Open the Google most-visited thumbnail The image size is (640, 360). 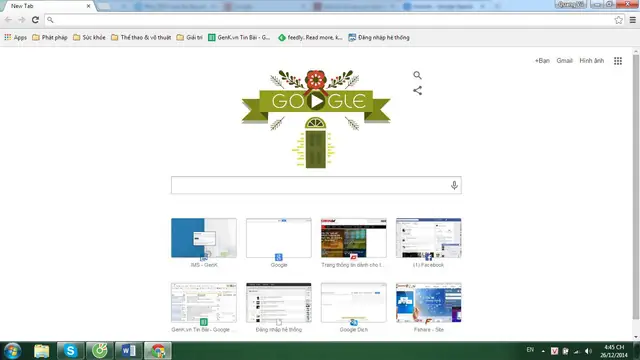(x=279, y=238)
